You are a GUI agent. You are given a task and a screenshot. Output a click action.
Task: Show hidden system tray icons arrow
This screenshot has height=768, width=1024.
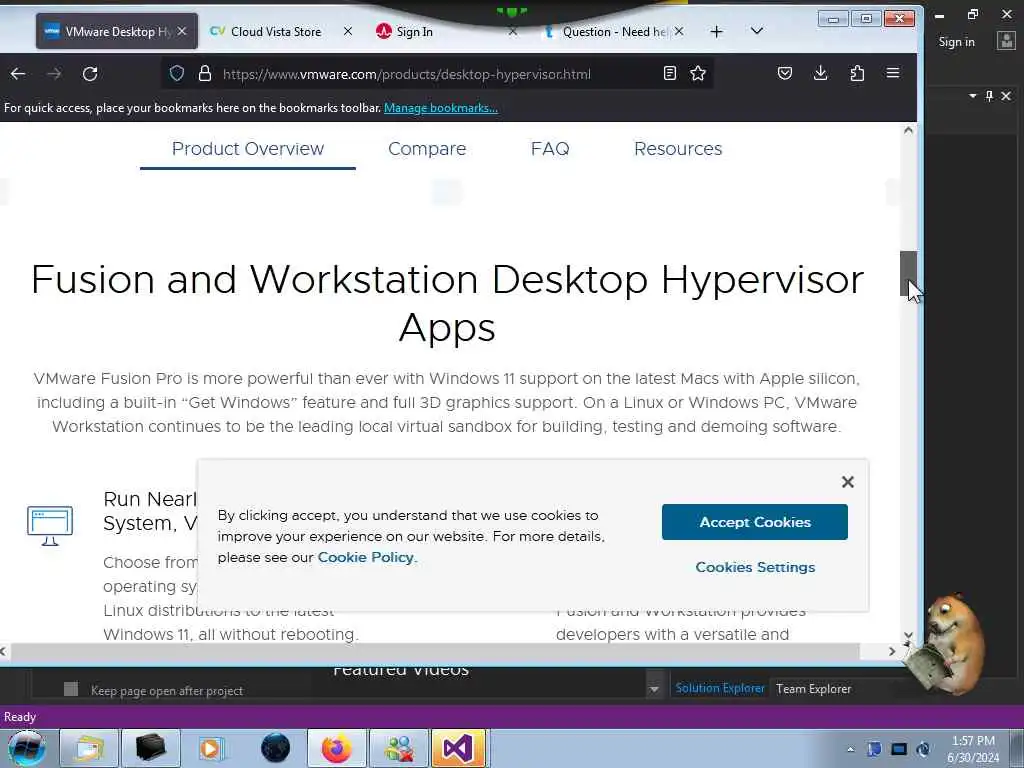click(850, 749)
